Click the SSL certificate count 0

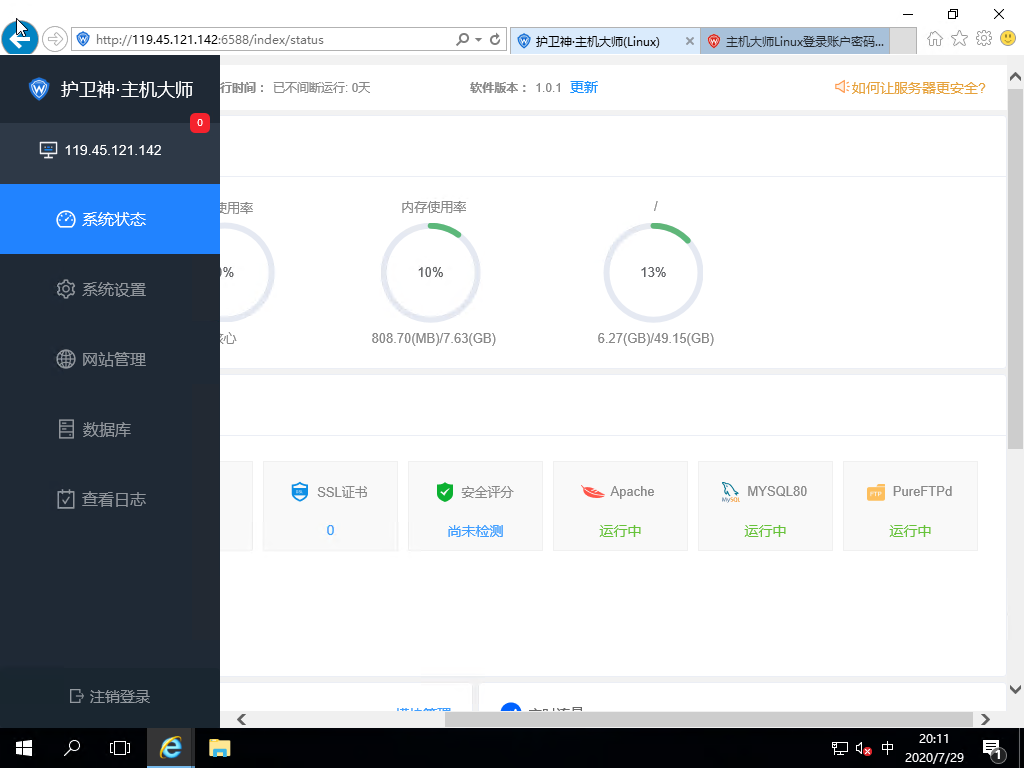[x=330, y=530]
